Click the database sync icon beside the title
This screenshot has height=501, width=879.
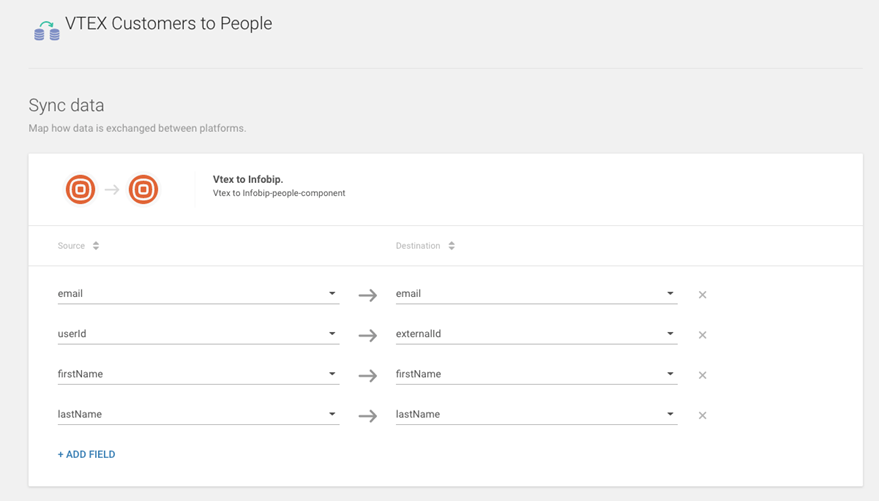point(46,30)
